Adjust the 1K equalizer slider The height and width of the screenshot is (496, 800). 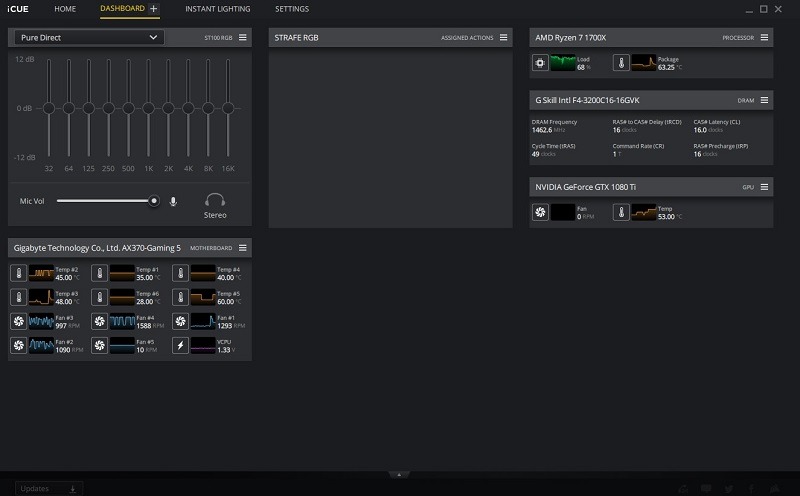click(x=148, y=108)
